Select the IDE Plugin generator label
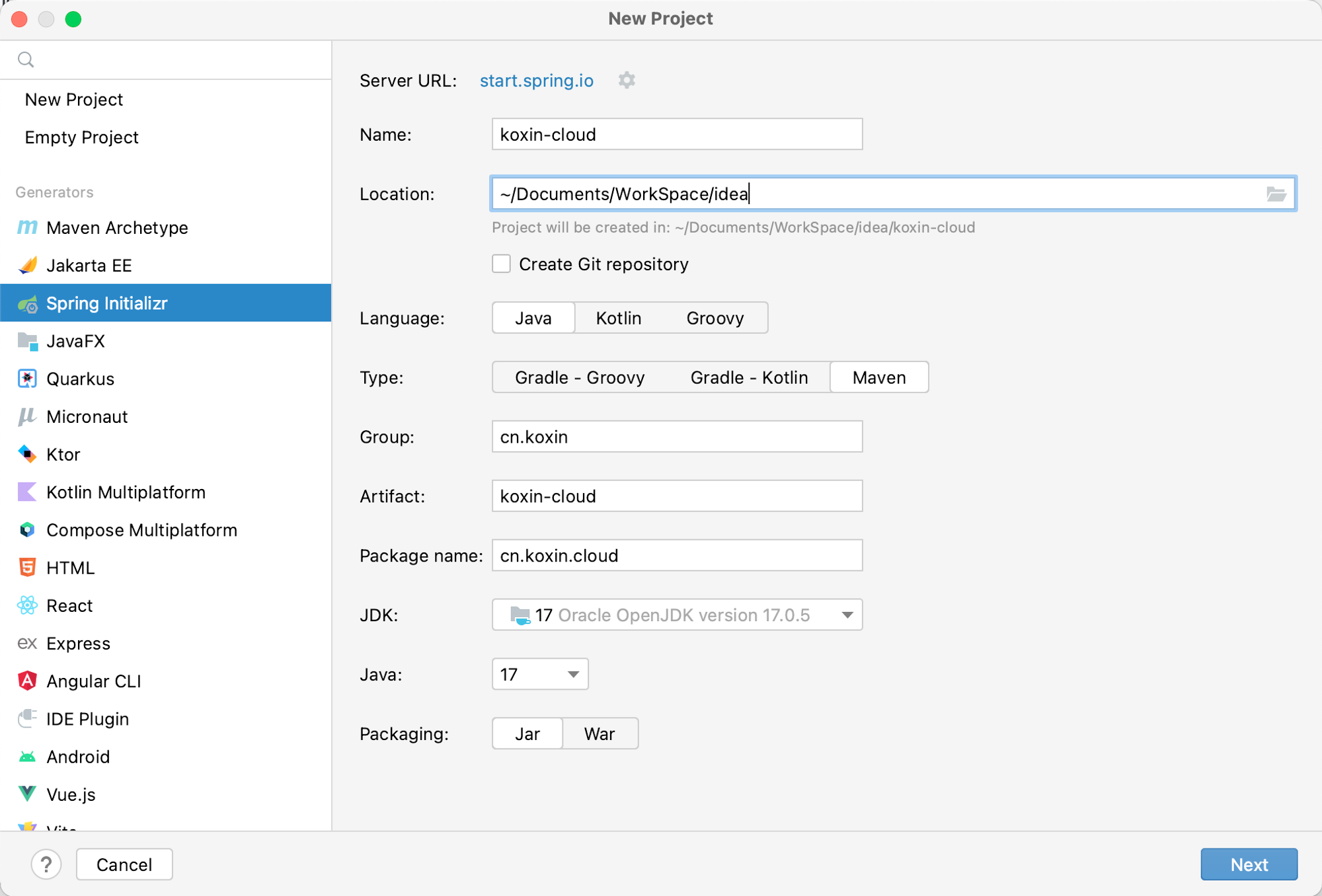This screenshot has height=896, width=1322. click(87, 719)
